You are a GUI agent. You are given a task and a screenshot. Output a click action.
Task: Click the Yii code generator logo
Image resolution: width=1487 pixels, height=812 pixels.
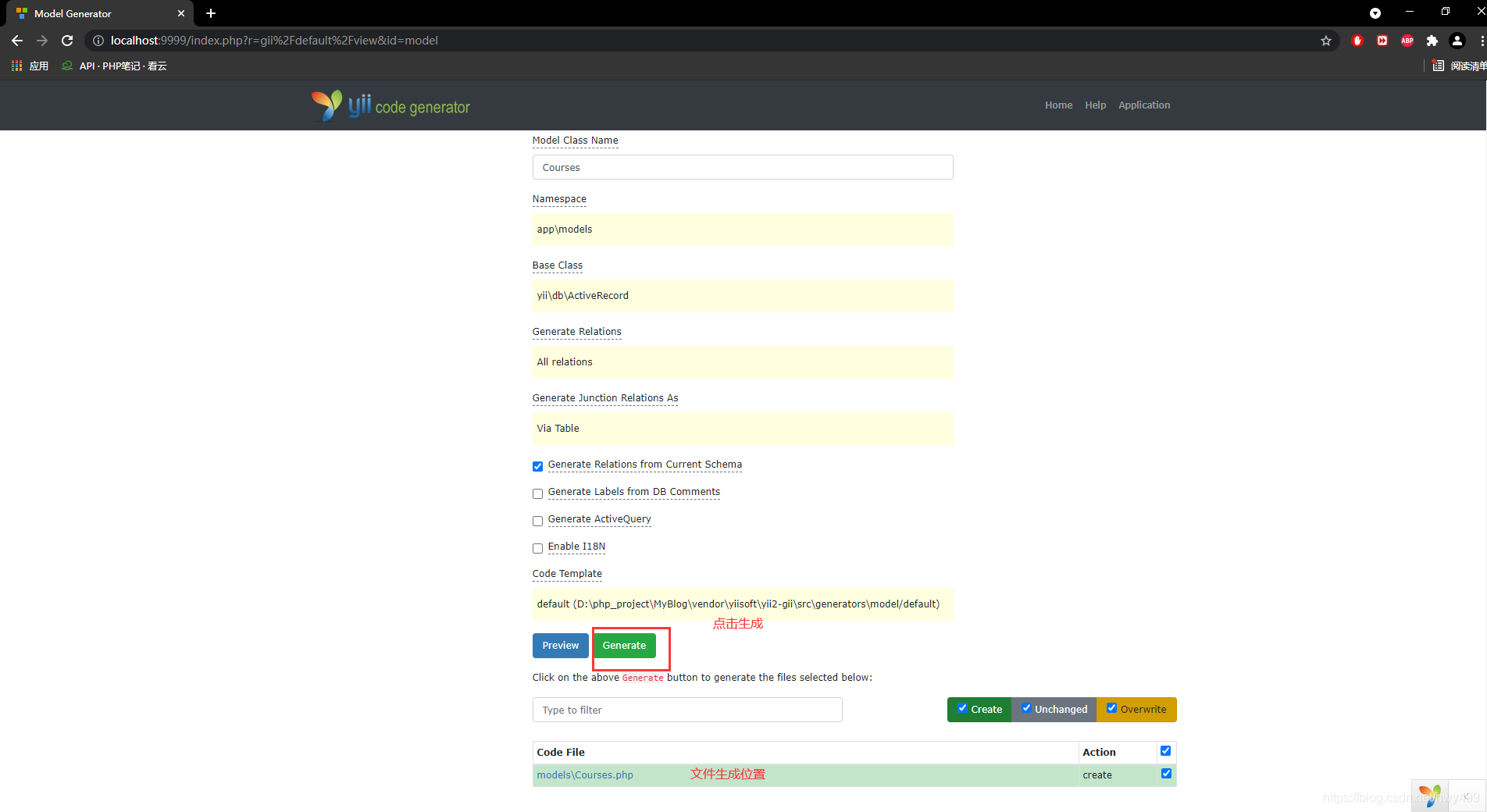[x=390, y=105]
